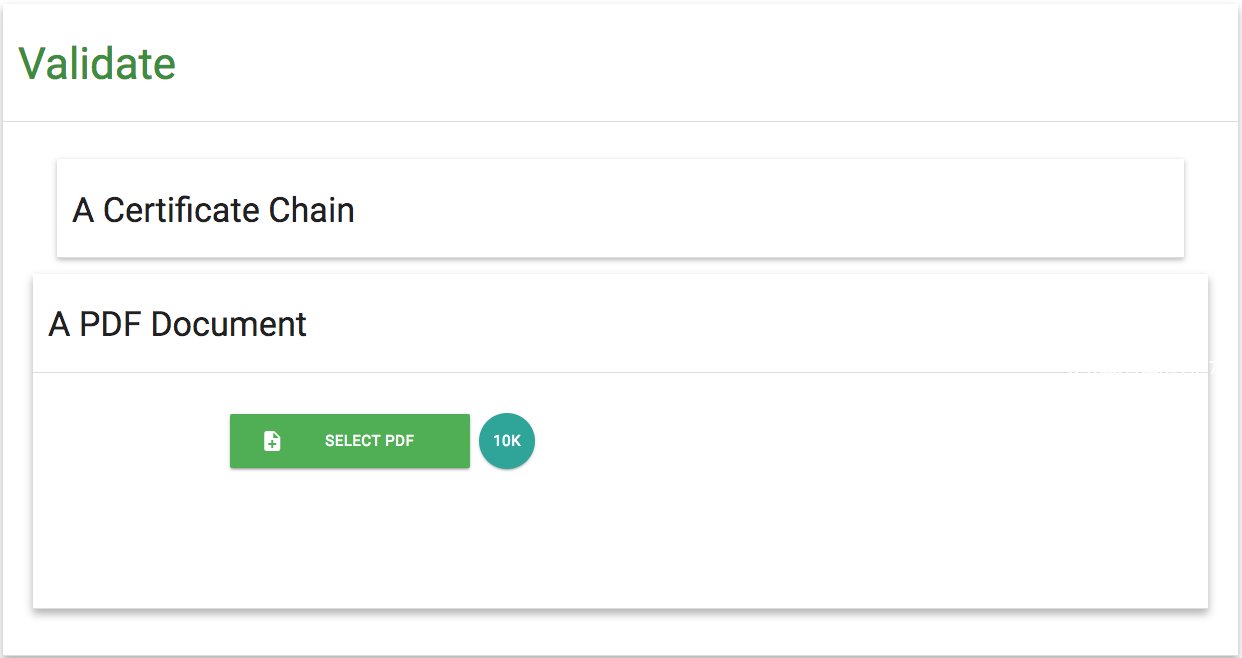Click the empty panel area right of the 10K badge
1242x658 pixels.
click(x=850, y=441)
